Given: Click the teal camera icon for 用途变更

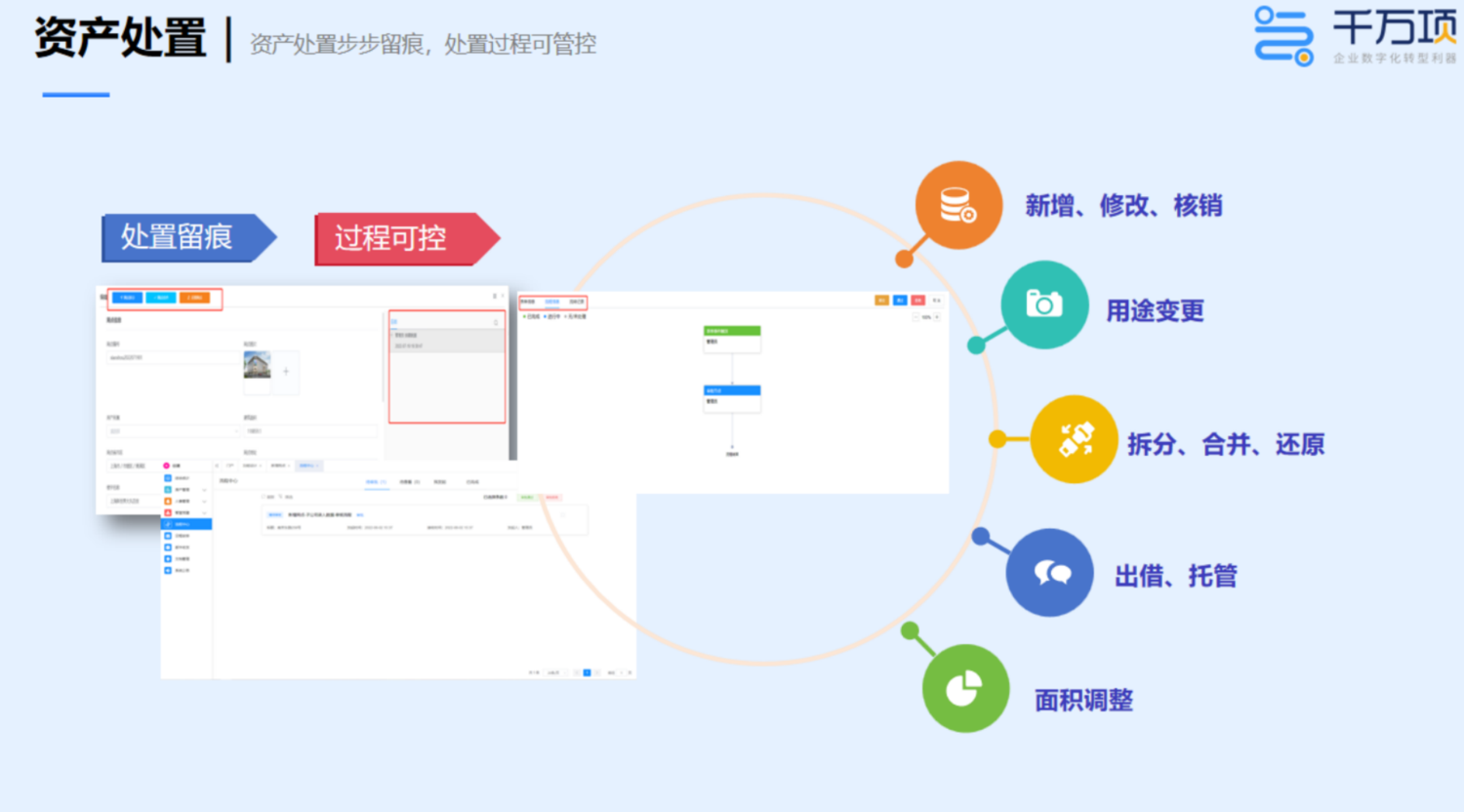Looking at the screenshot, I should coord(1043,304).
